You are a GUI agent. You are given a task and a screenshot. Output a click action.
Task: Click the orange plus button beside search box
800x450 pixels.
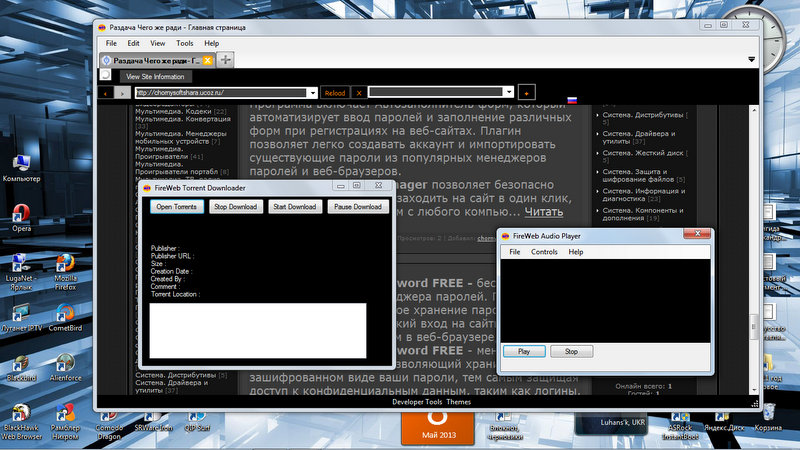click(527, 93)
